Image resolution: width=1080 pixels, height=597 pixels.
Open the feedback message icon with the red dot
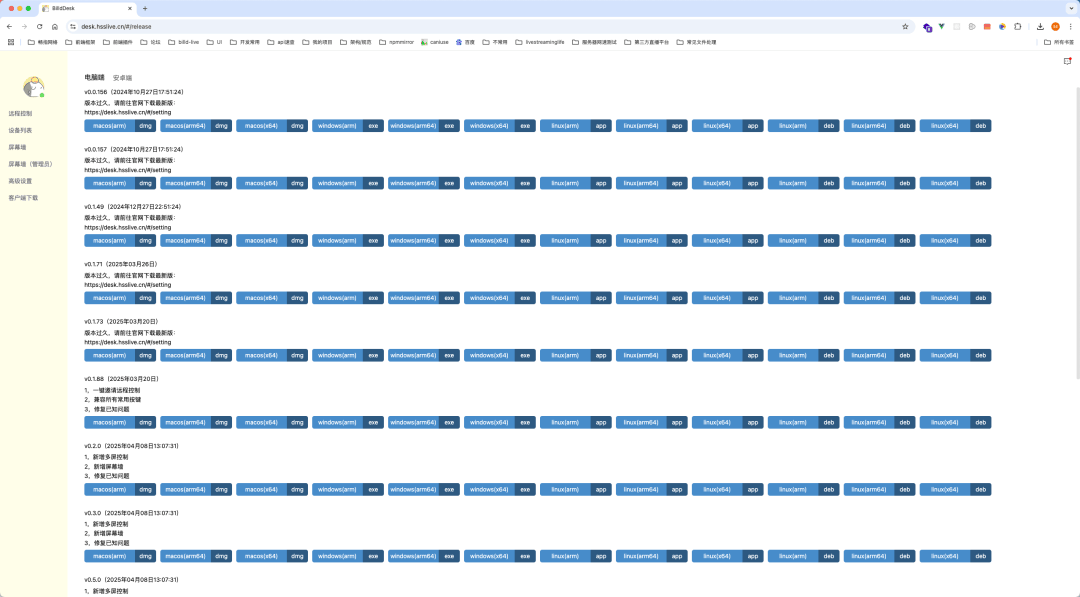(x=1068, y=61)
